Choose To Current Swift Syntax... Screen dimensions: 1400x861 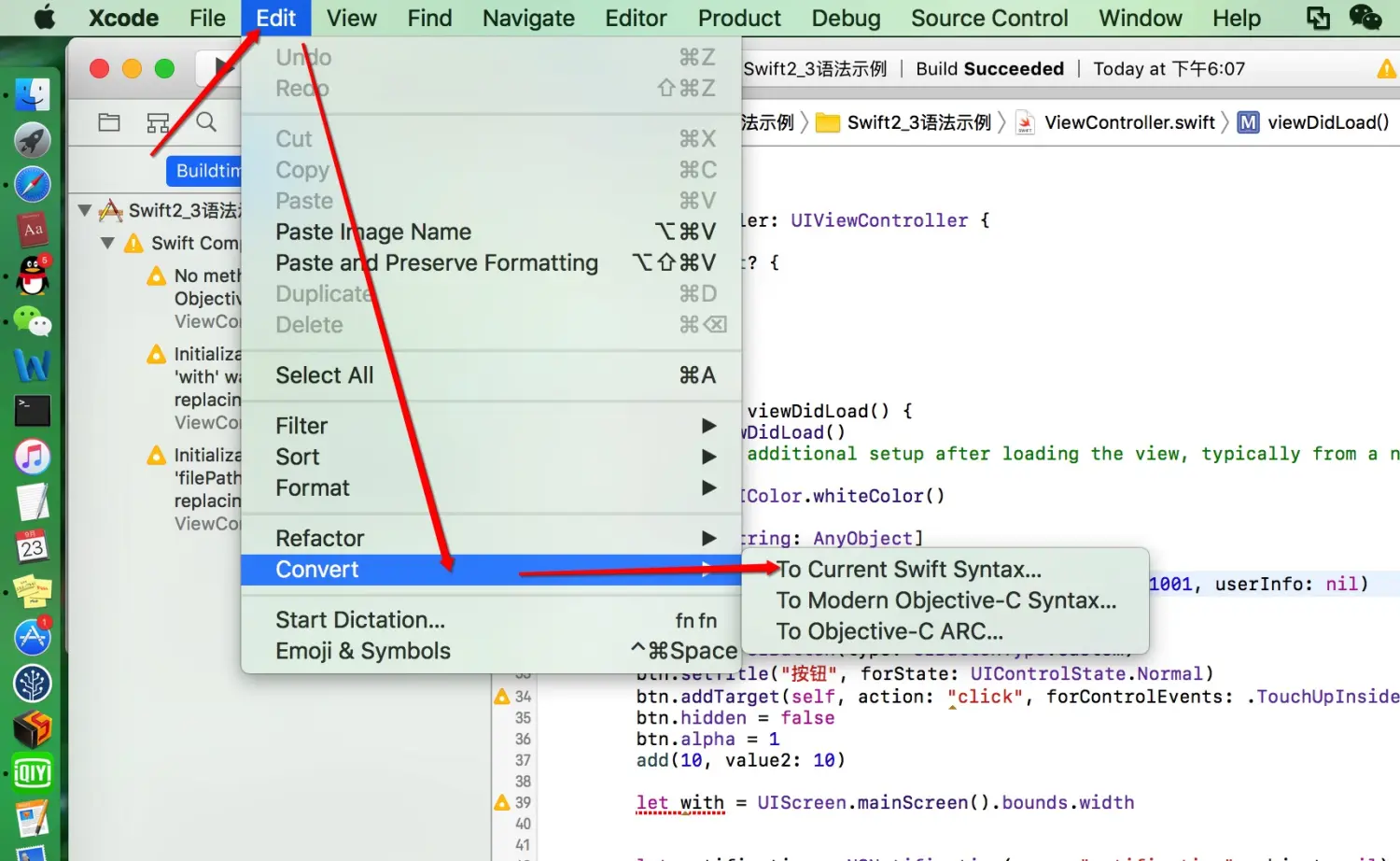pos(945,569)
